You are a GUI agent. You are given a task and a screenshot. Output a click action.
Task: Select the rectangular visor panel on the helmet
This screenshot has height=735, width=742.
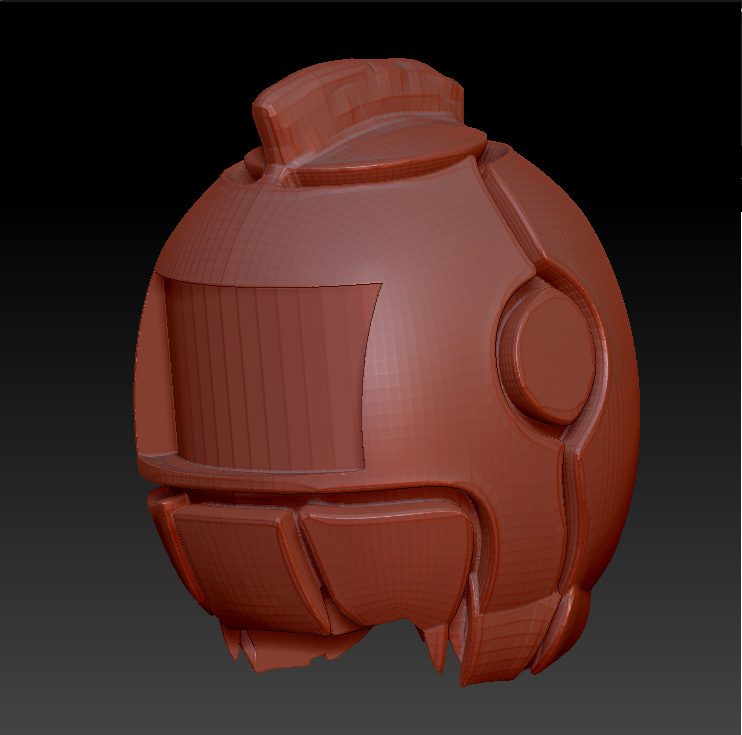coord(269,375)
